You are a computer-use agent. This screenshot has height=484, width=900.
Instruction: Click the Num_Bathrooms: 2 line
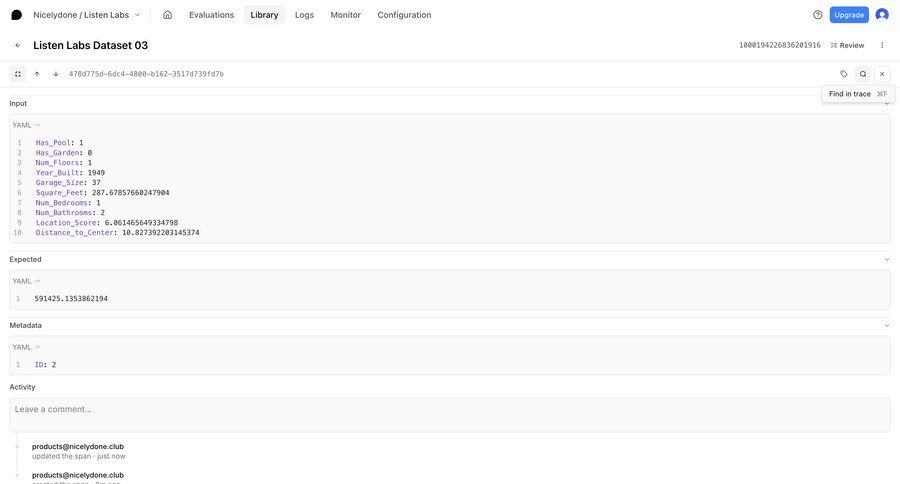tap(70, 213)
